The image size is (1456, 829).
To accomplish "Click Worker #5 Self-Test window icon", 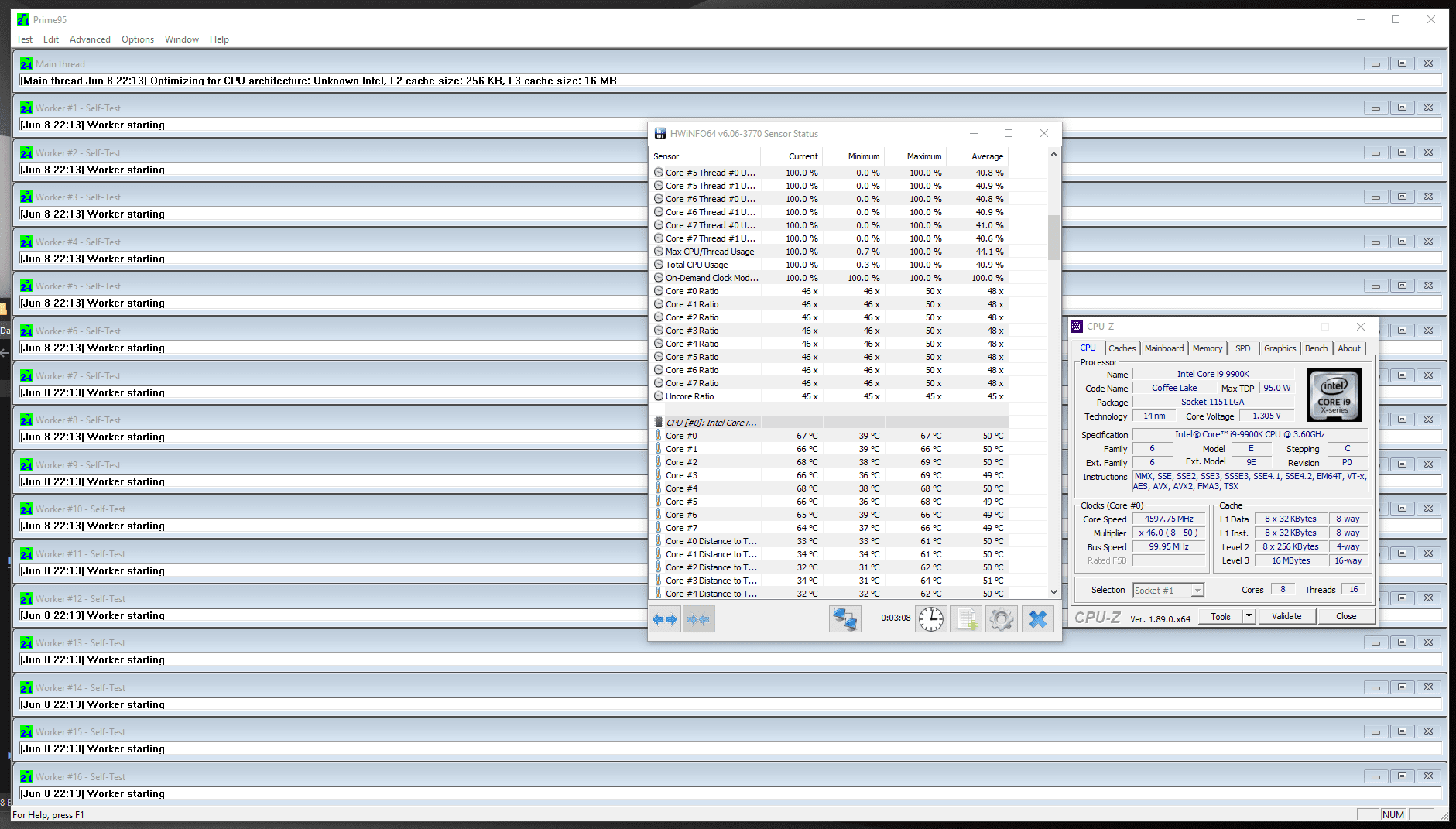I will click(x=26, y=286).
